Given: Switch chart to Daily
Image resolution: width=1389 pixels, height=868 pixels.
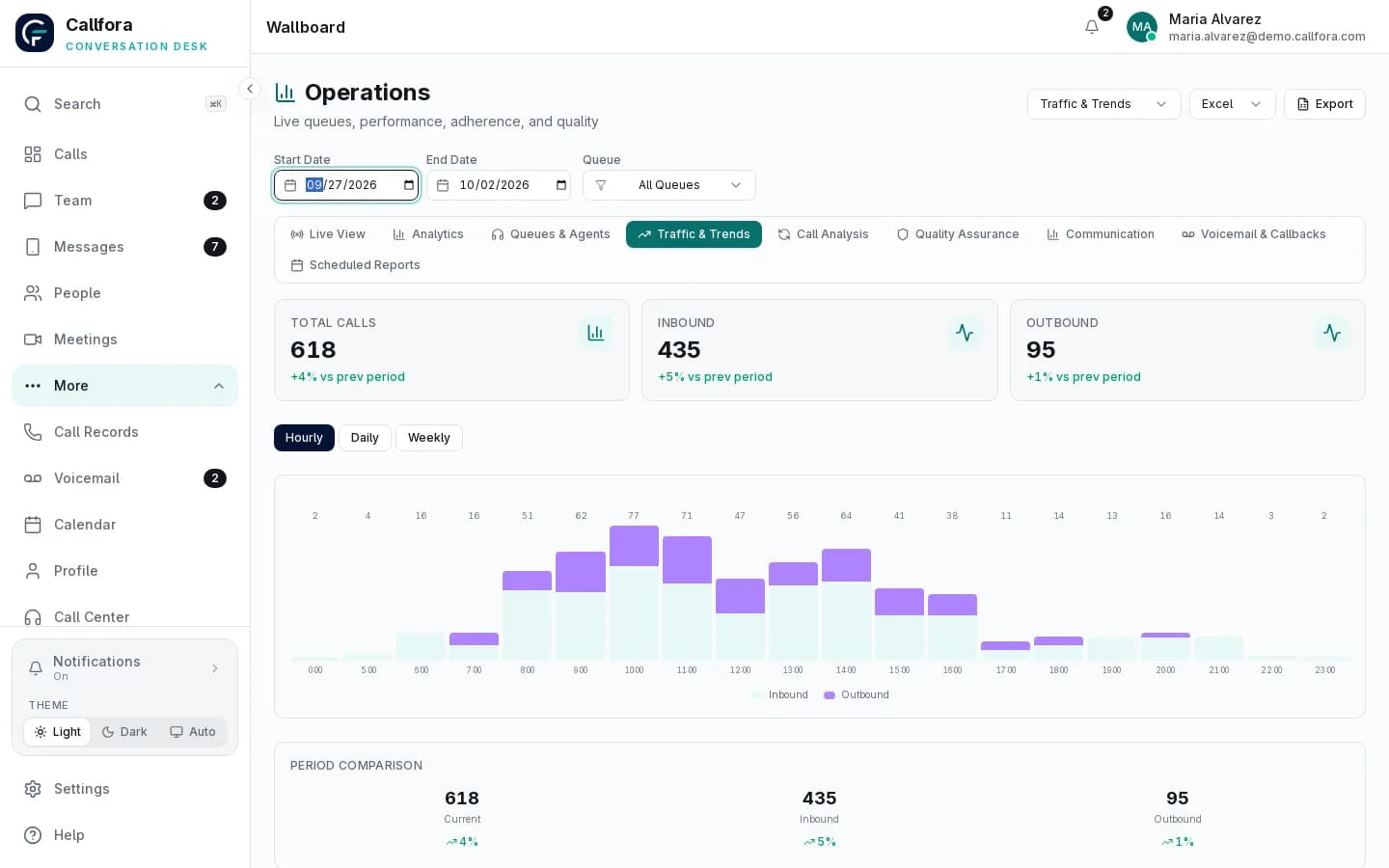Looking at the screenshot, I should (x=365, y=438).
